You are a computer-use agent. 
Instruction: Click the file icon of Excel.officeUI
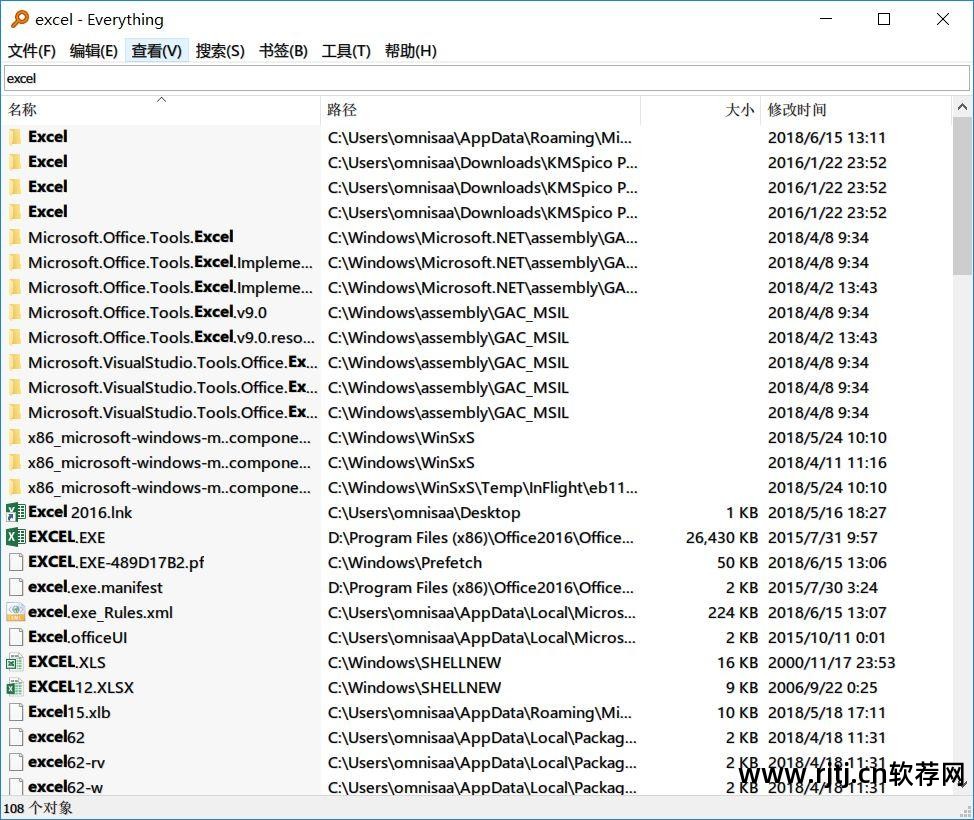tap(16, 637)
